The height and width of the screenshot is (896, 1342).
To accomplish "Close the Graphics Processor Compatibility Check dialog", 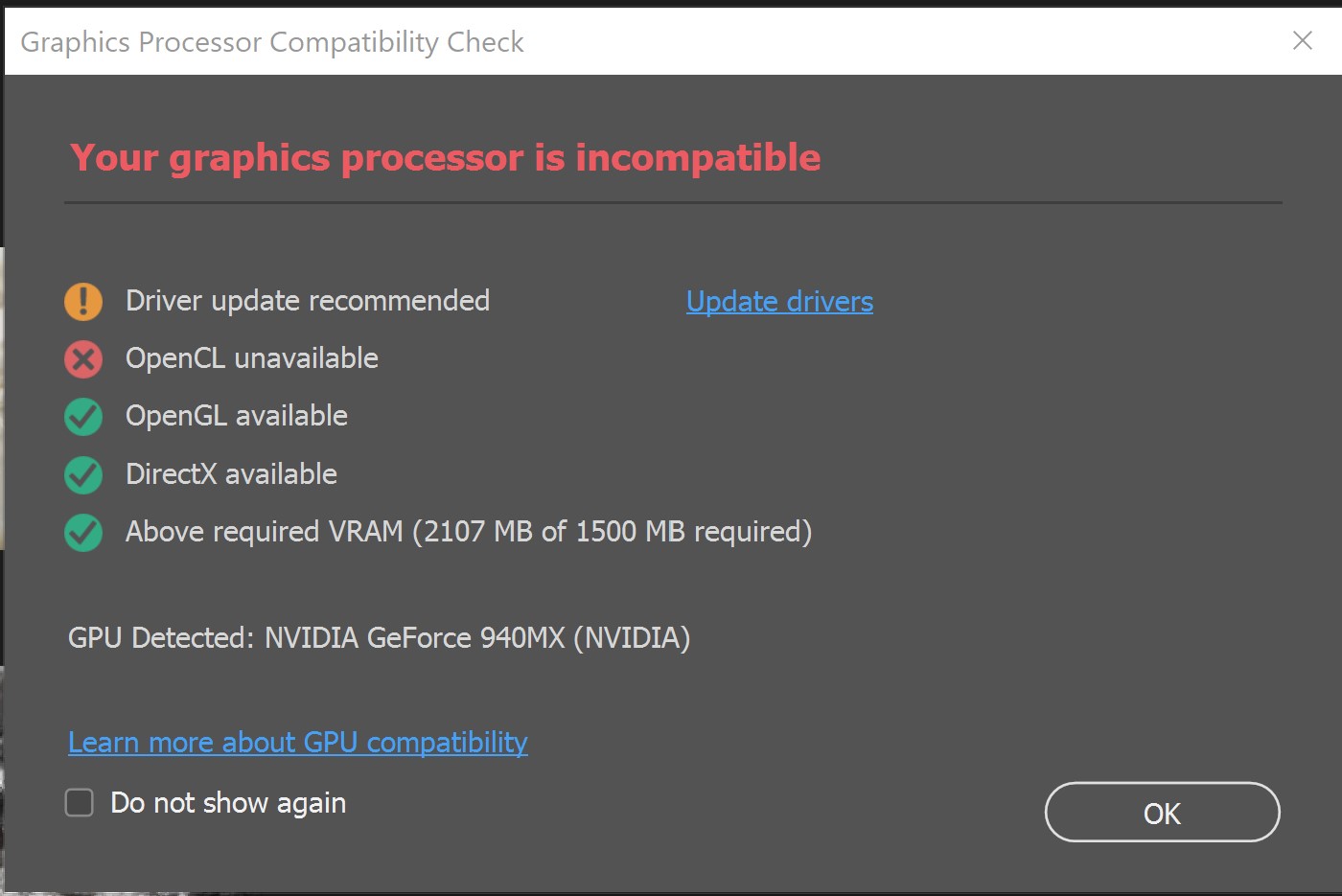I will tap(1302, 40).
